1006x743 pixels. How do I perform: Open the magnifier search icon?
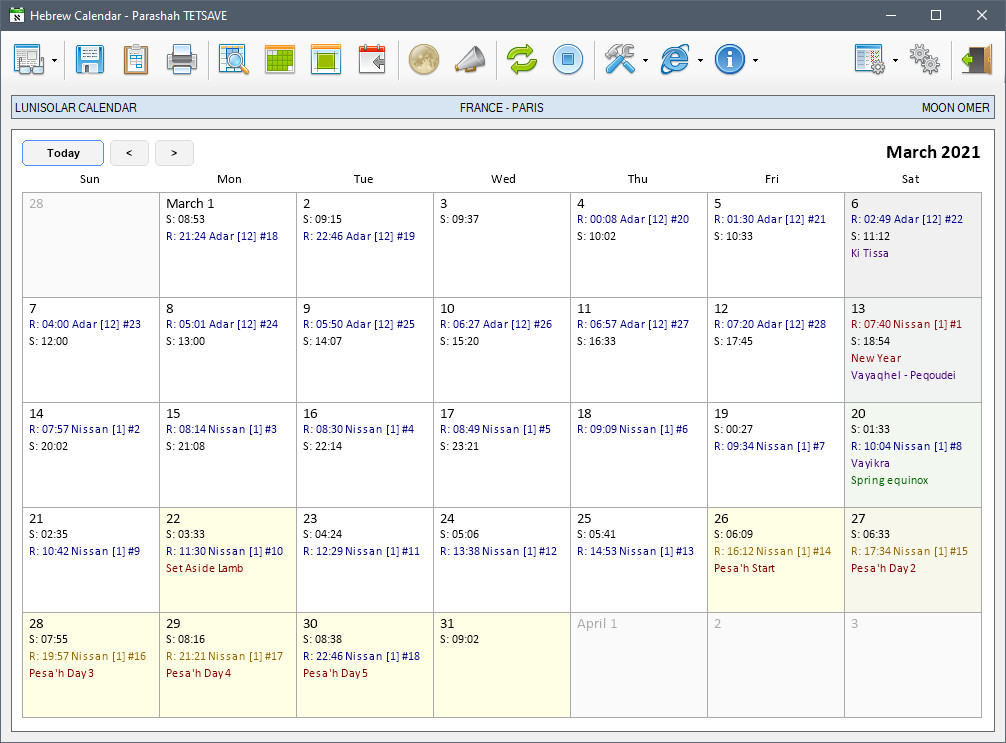(234, 60)
